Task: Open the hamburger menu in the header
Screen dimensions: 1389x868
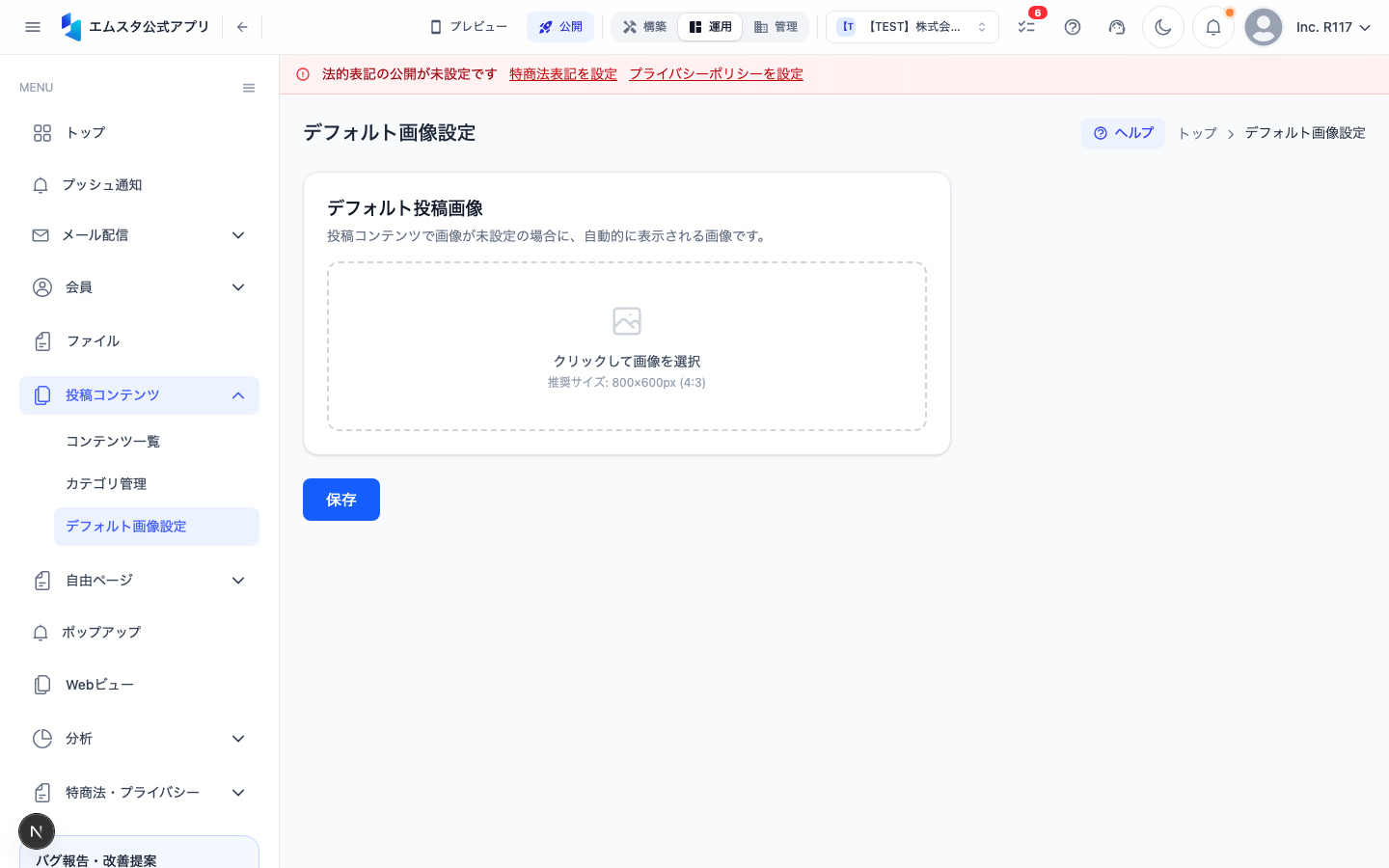Action: tap(33, 27)
